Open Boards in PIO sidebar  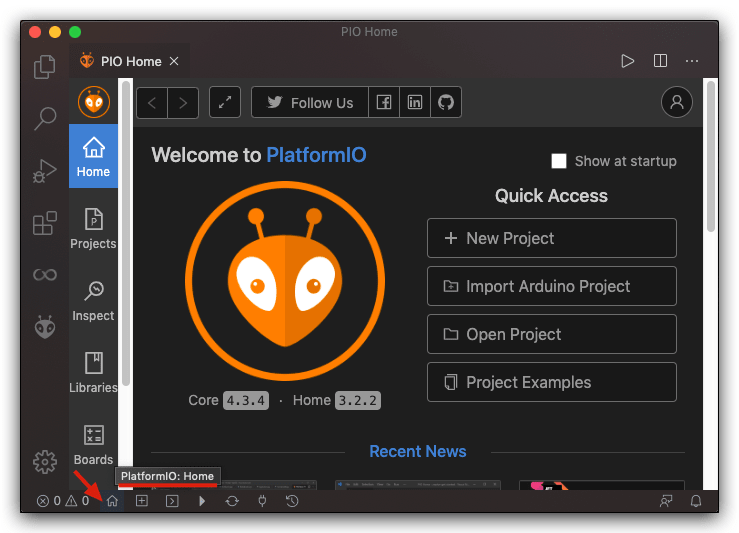click(x=93, y=444)
